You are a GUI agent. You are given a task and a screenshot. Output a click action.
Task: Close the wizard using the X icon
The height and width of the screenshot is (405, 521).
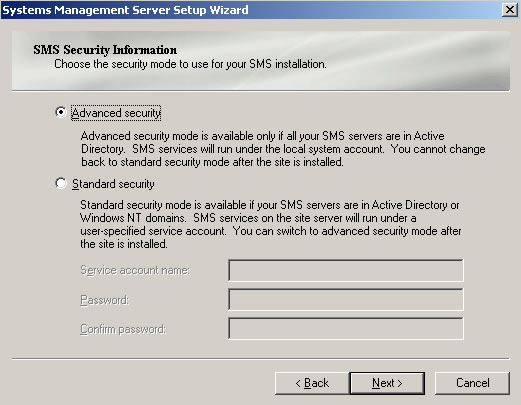click(x=510, y=10)
